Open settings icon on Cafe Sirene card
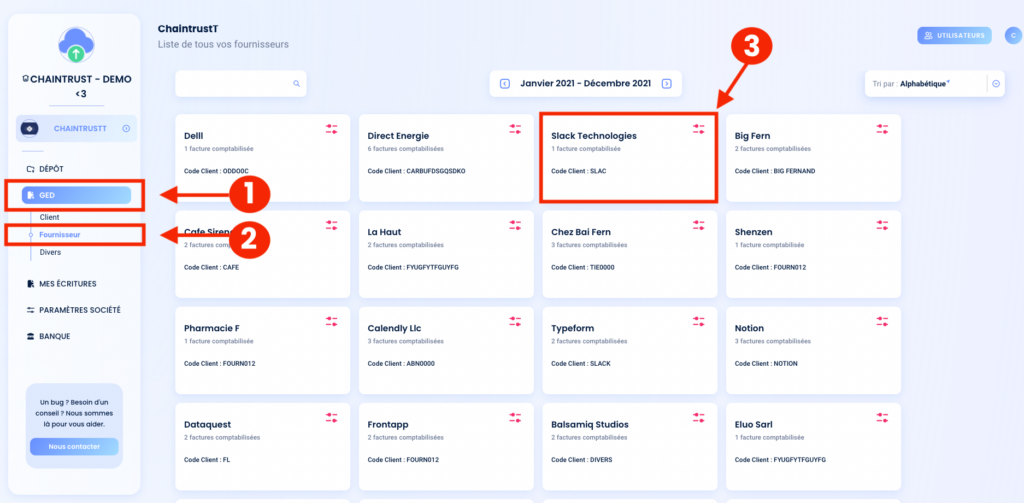The width and height of the screenshot is (1024, 503). tap(332, 225)
